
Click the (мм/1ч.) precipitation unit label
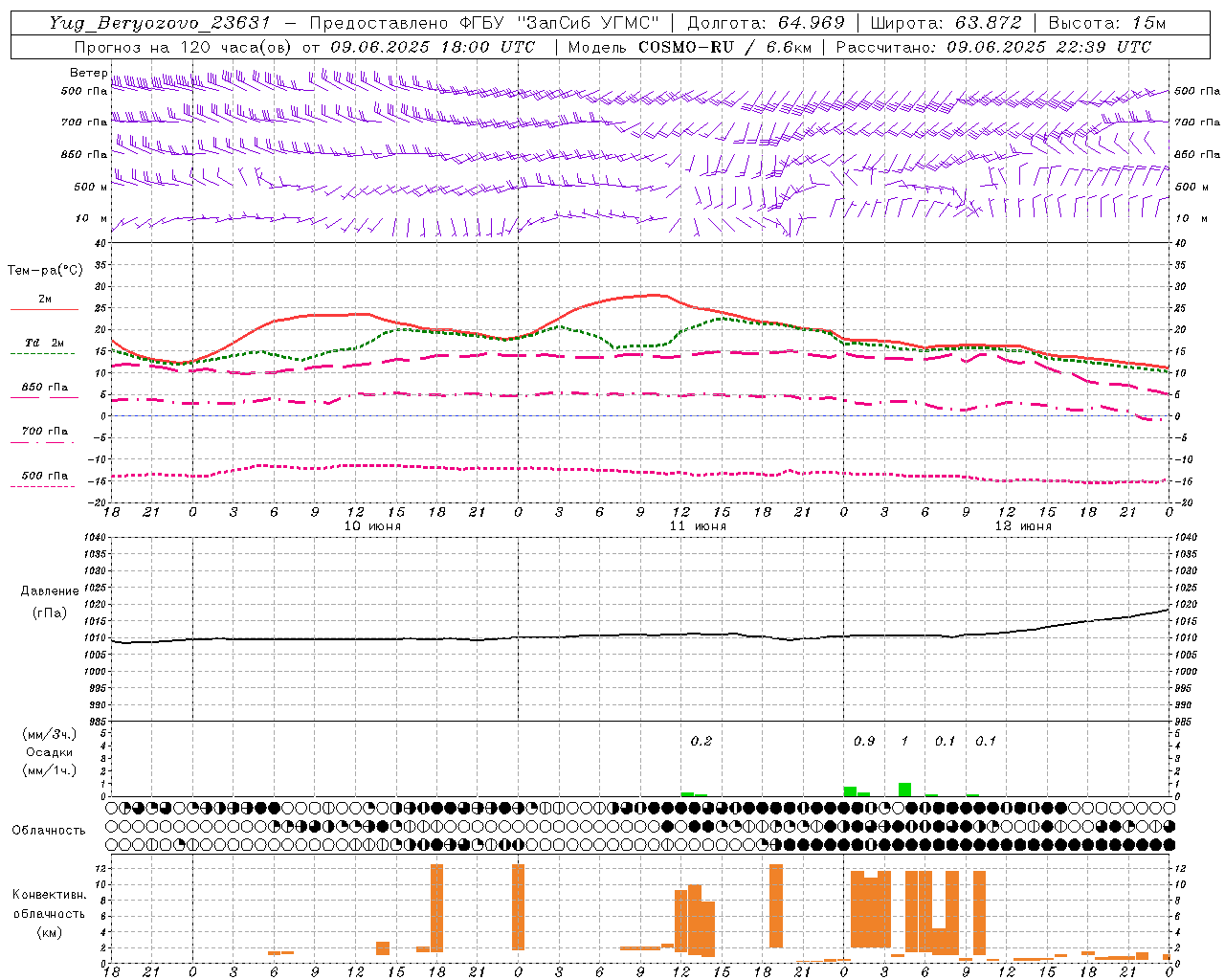coord(49,770)
